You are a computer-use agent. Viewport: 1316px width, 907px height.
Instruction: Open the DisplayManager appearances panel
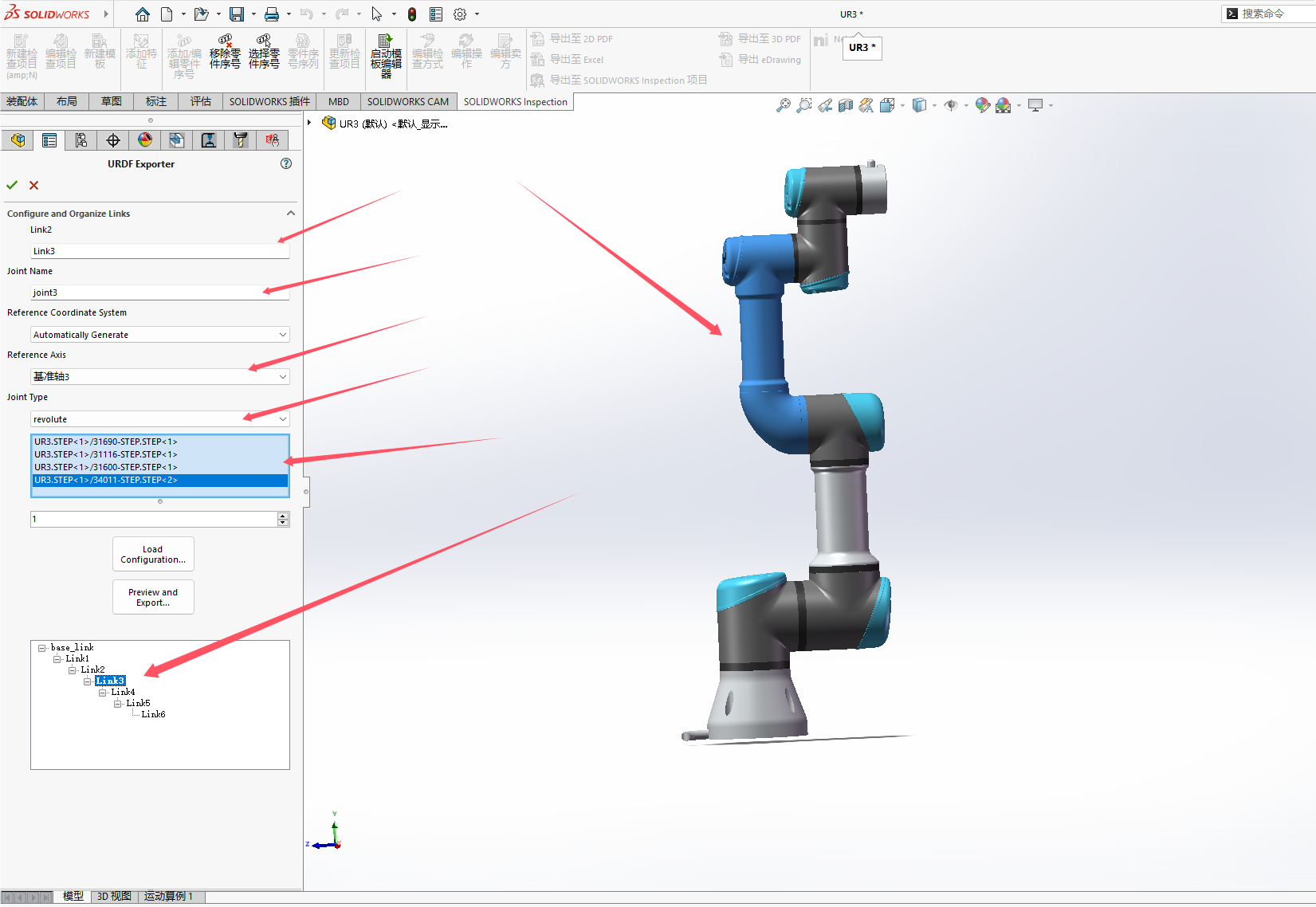tap(144, 139)
